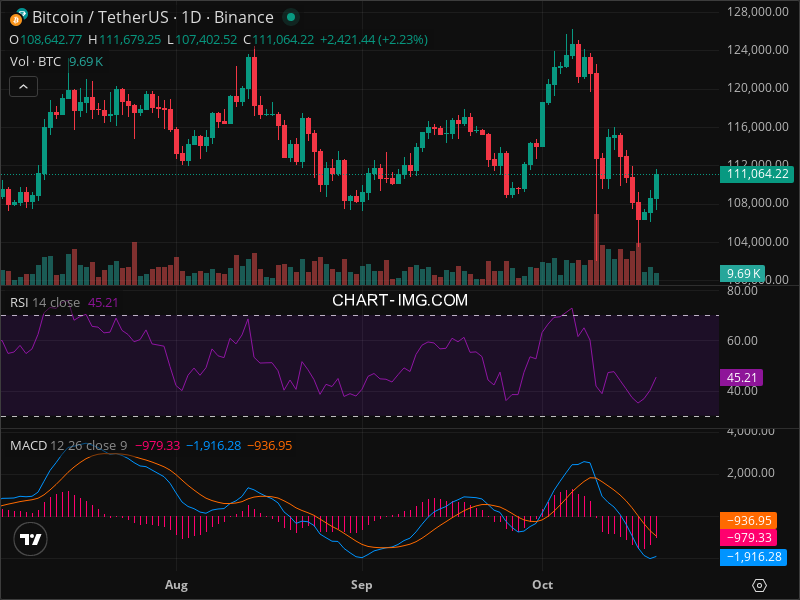
Task: Select the RSI 14 close indicator legend
Action: pyautogui.click(x=45, y=302)
